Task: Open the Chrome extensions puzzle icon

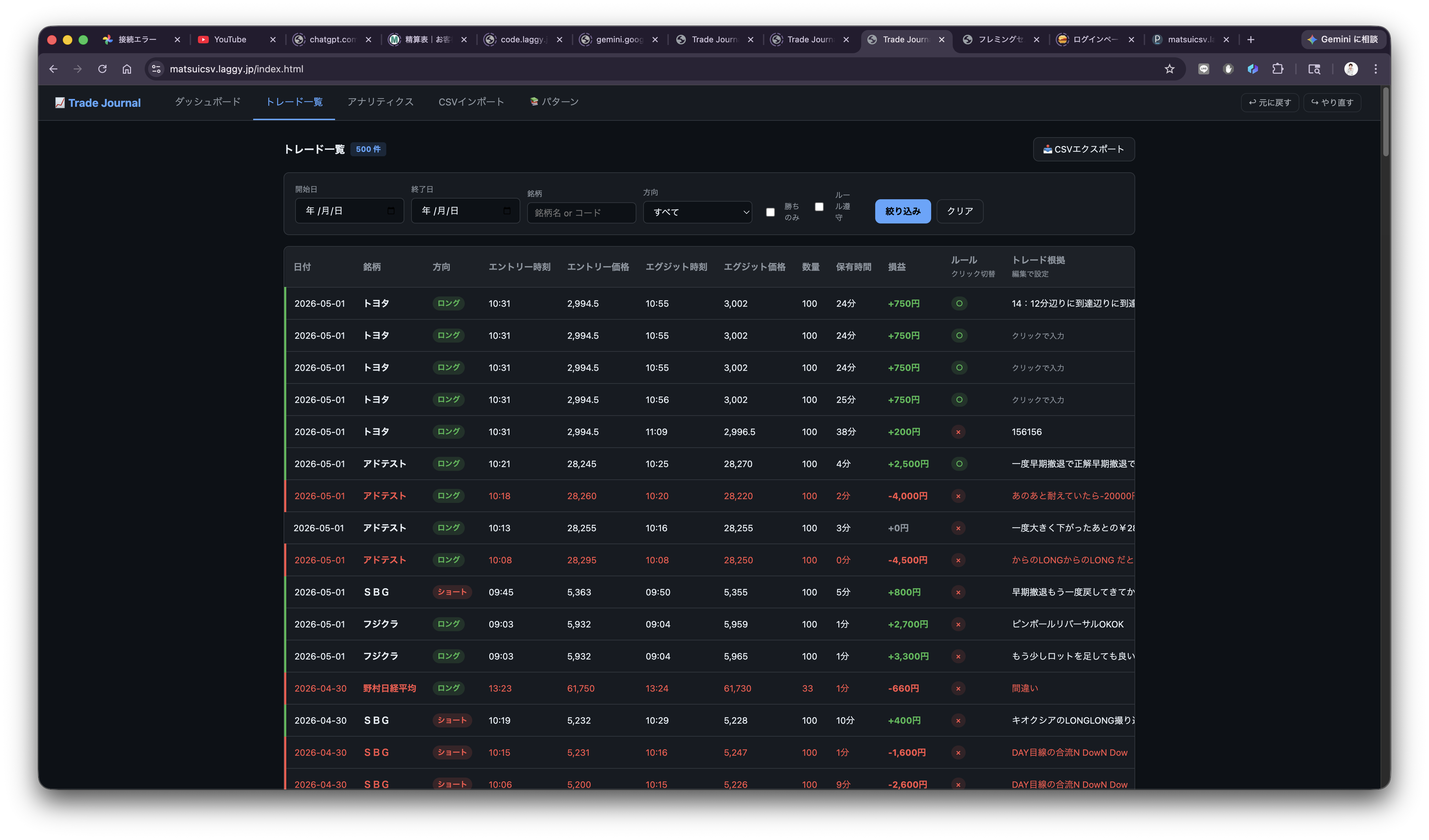Action: [1278, 69]
